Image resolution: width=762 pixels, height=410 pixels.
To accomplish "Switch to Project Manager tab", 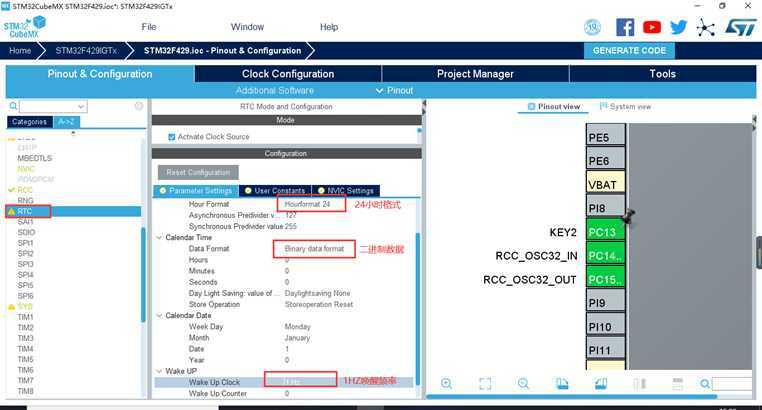I will coord(475,74).
